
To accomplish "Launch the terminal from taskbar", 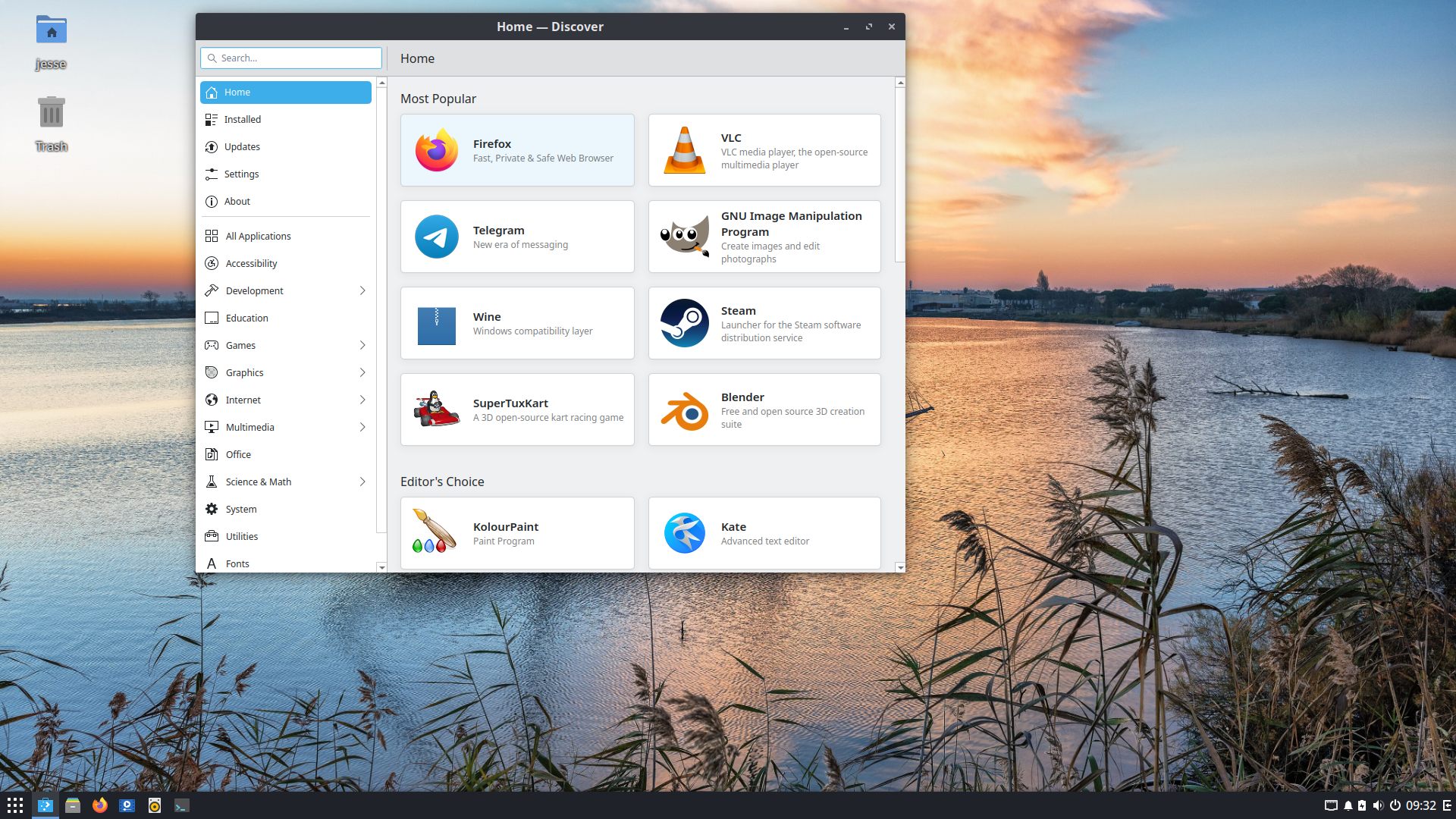I will click(182, 805).
